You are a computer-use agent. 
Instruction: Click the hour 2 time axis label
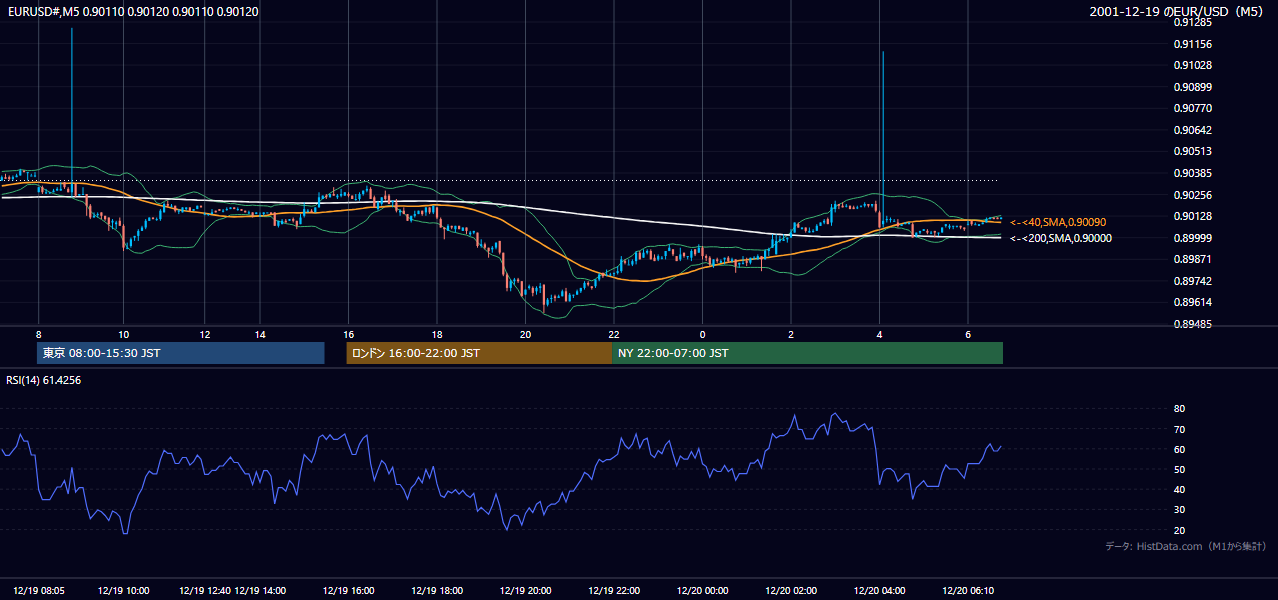click(790, 334)
